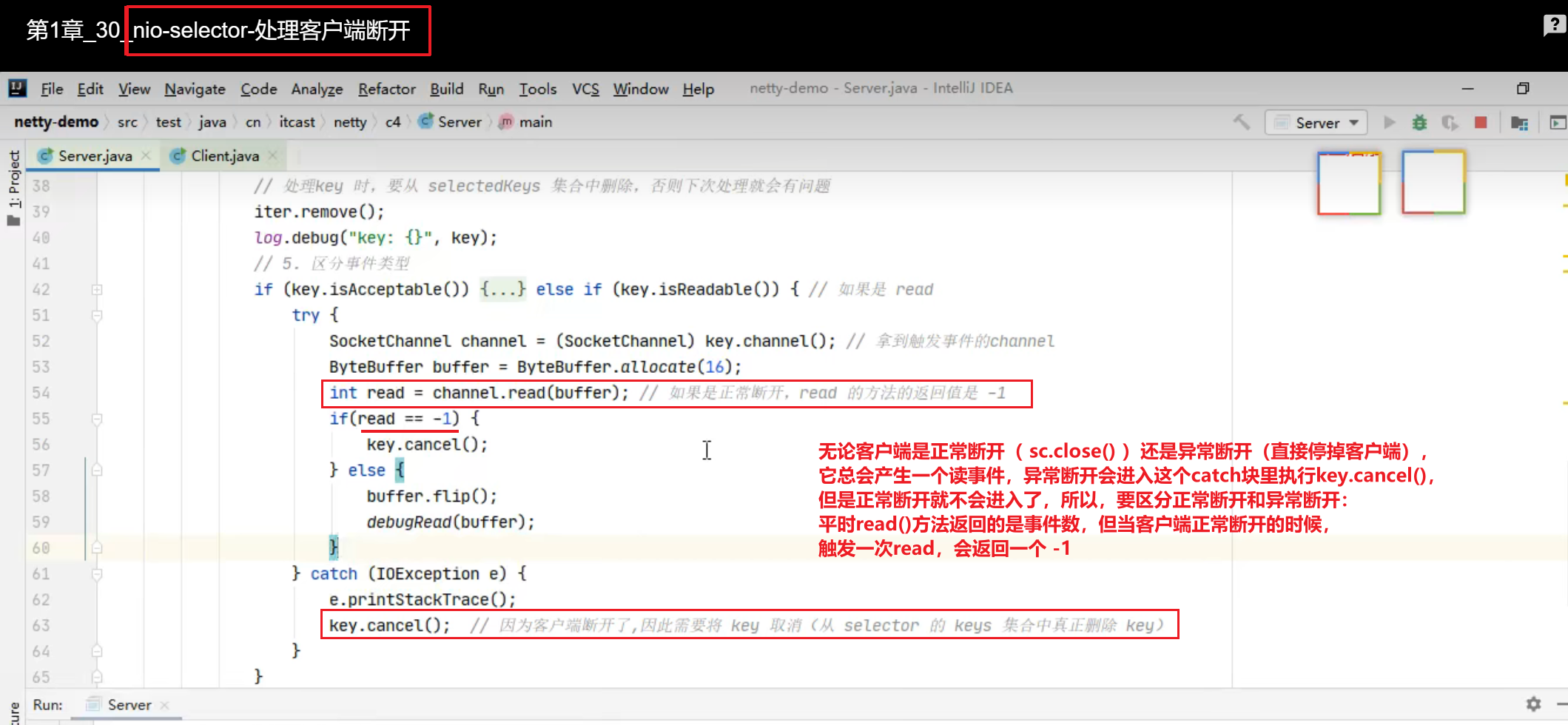The width and height of the screenshot is (1568, 725).
Task: Open the Tools menu
Action: 537,89
